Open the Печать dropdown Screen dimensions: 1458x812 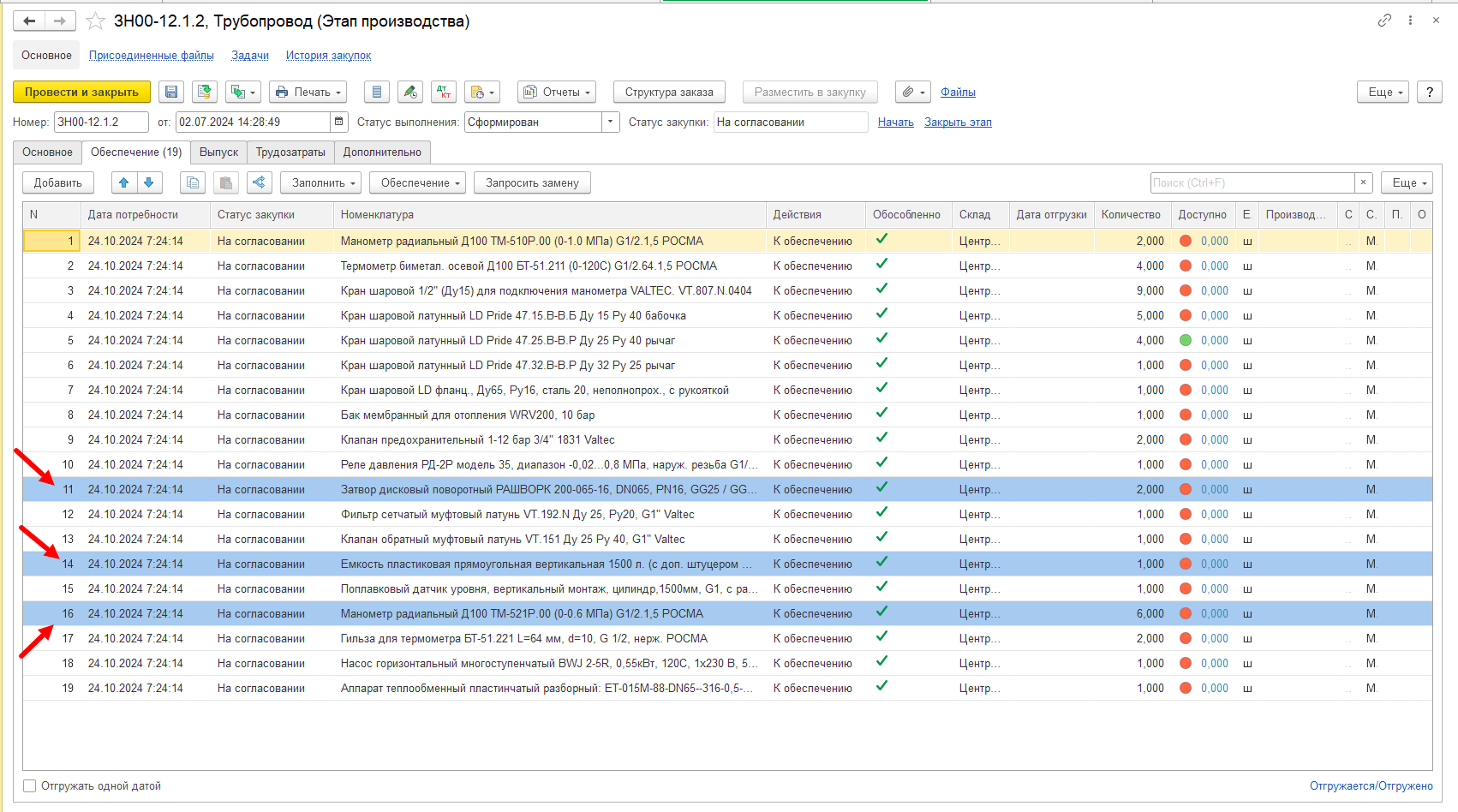tap(308, 92)
